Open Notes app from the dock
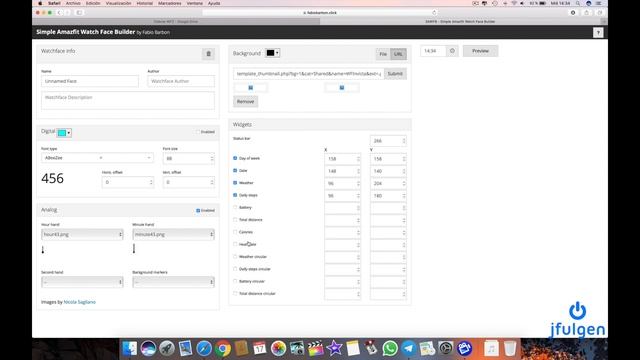This screenshot has width=640, height=360. 353,349
